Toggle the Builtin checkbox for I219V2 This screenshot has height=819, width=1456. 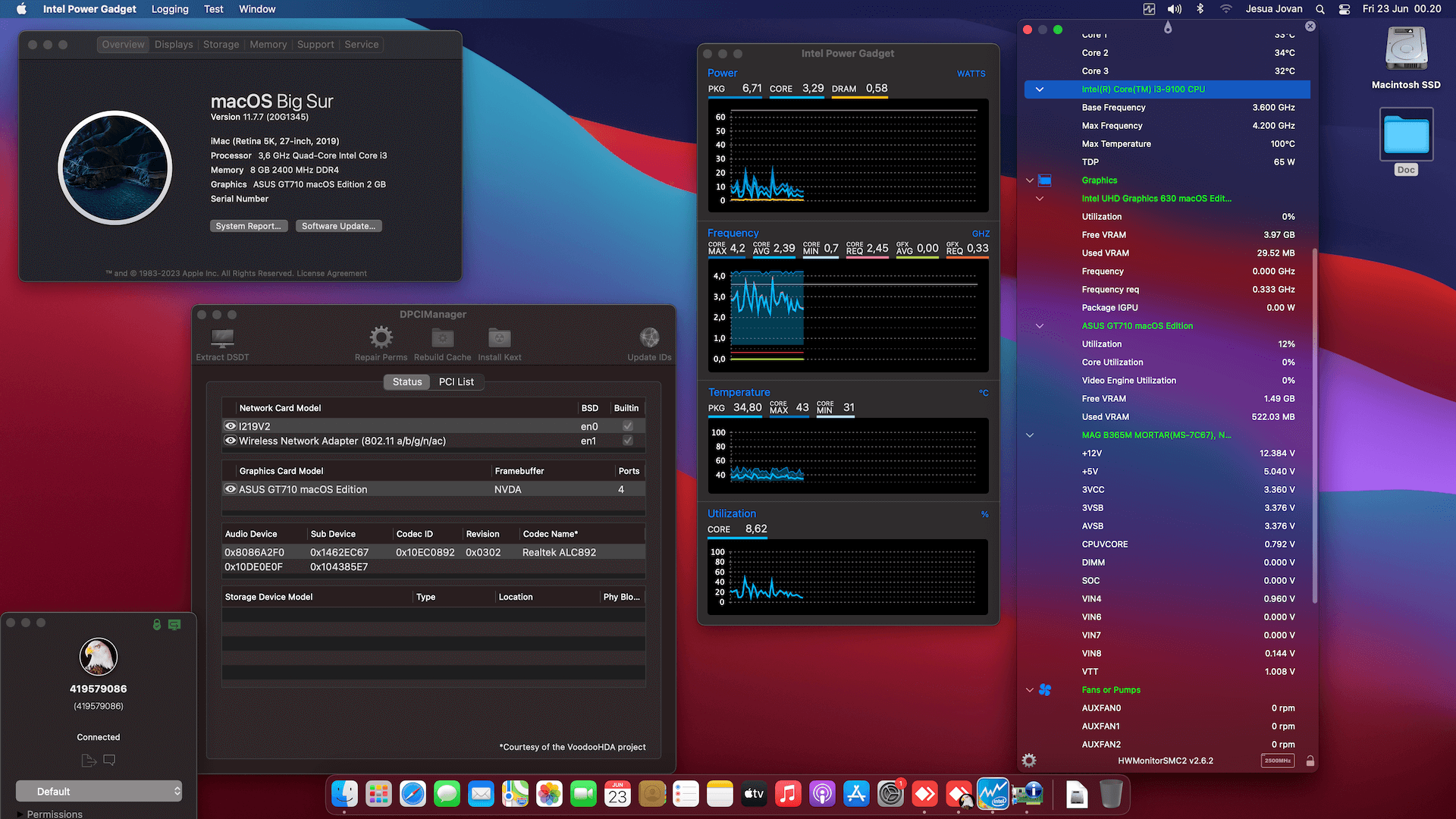coord(628,426)
